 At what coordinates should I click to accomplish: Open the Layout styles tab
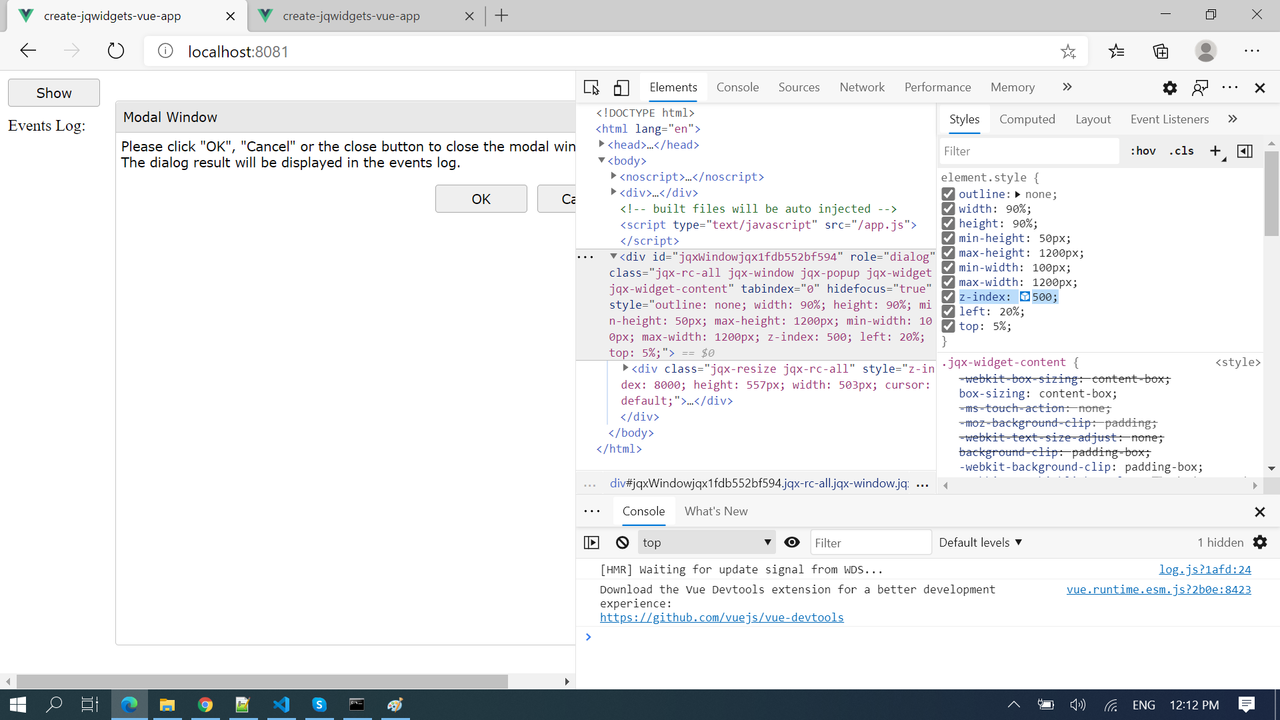[x=1093, y=119]
